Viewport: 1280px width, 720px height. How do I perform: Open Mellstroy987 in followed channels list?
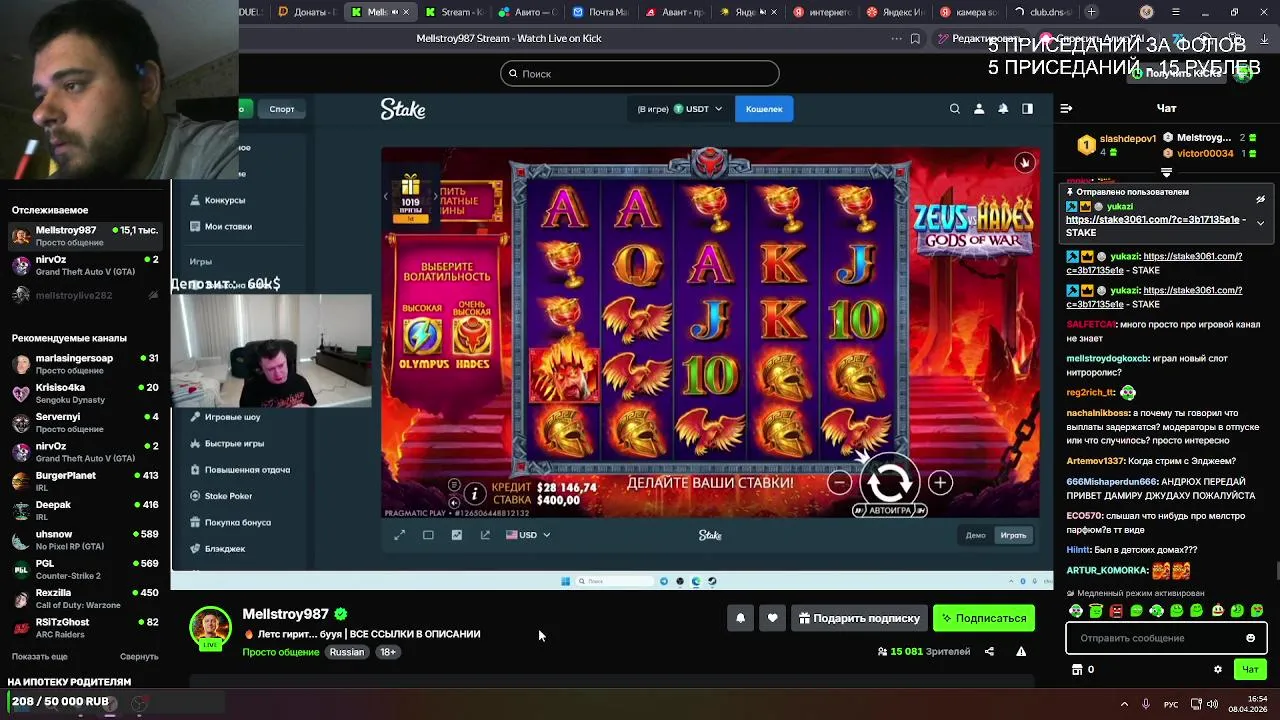pyautogui.click(x=85, y=236)
